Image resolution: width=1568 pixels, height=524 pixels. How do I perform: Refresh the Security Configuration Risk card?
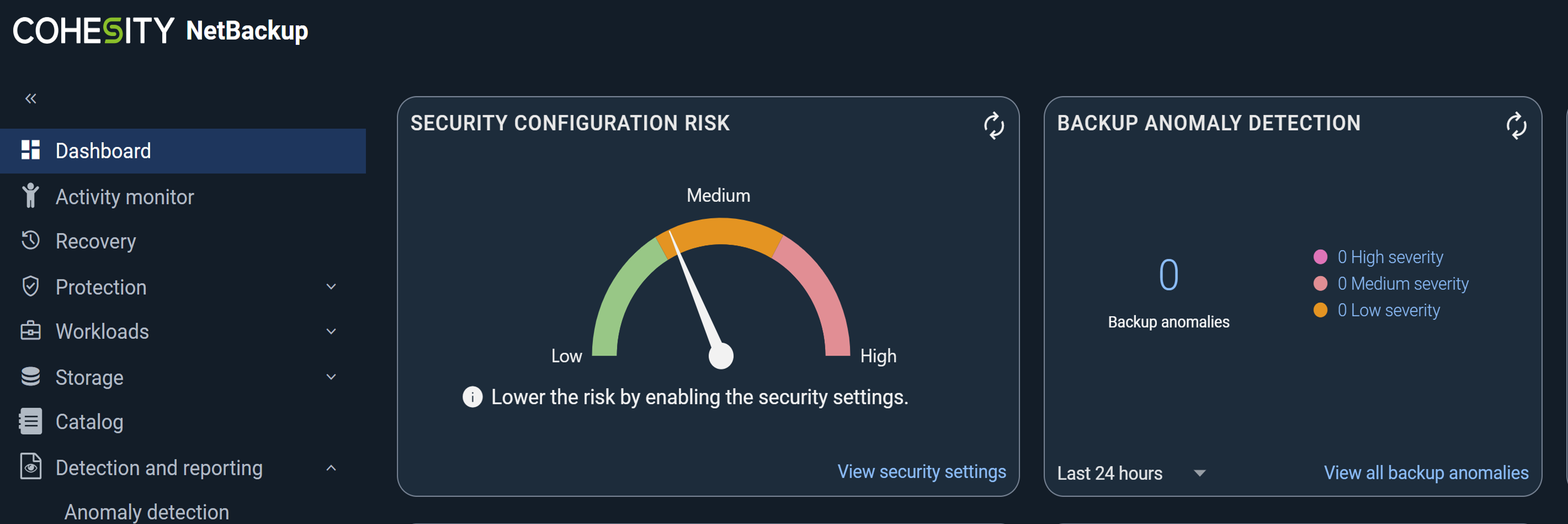[x=994, y=125]
